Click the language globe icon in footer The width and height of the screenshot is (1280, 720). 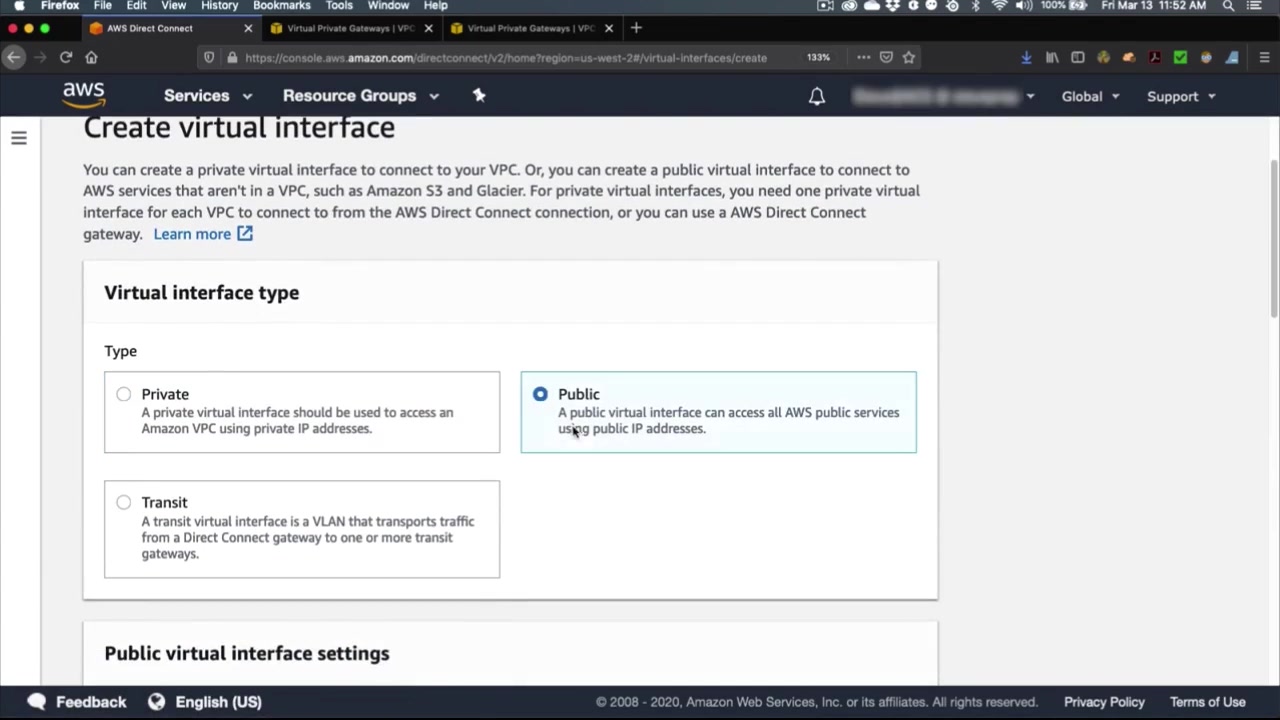(156, 702)
